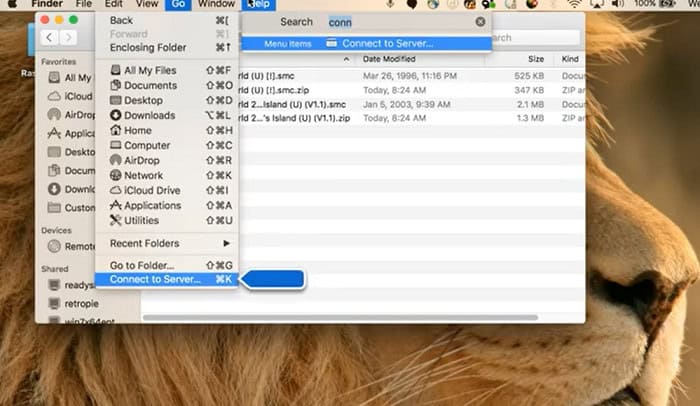The height and width of the screenshot is (406, 700).
Task: Click the iCloud Drive cloud icon in Go menu
Action: (116, 190)
